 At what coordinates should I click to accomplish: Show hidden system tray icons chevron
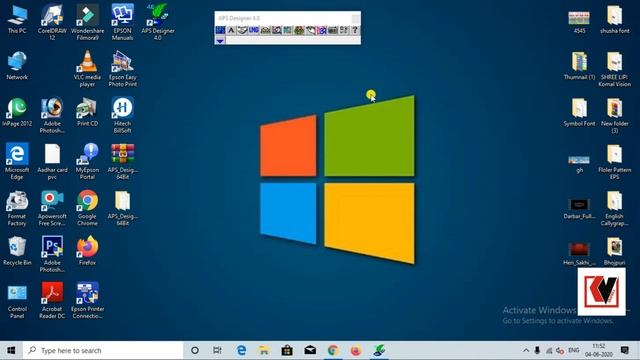pyautogui.click(x=526, y=350)
